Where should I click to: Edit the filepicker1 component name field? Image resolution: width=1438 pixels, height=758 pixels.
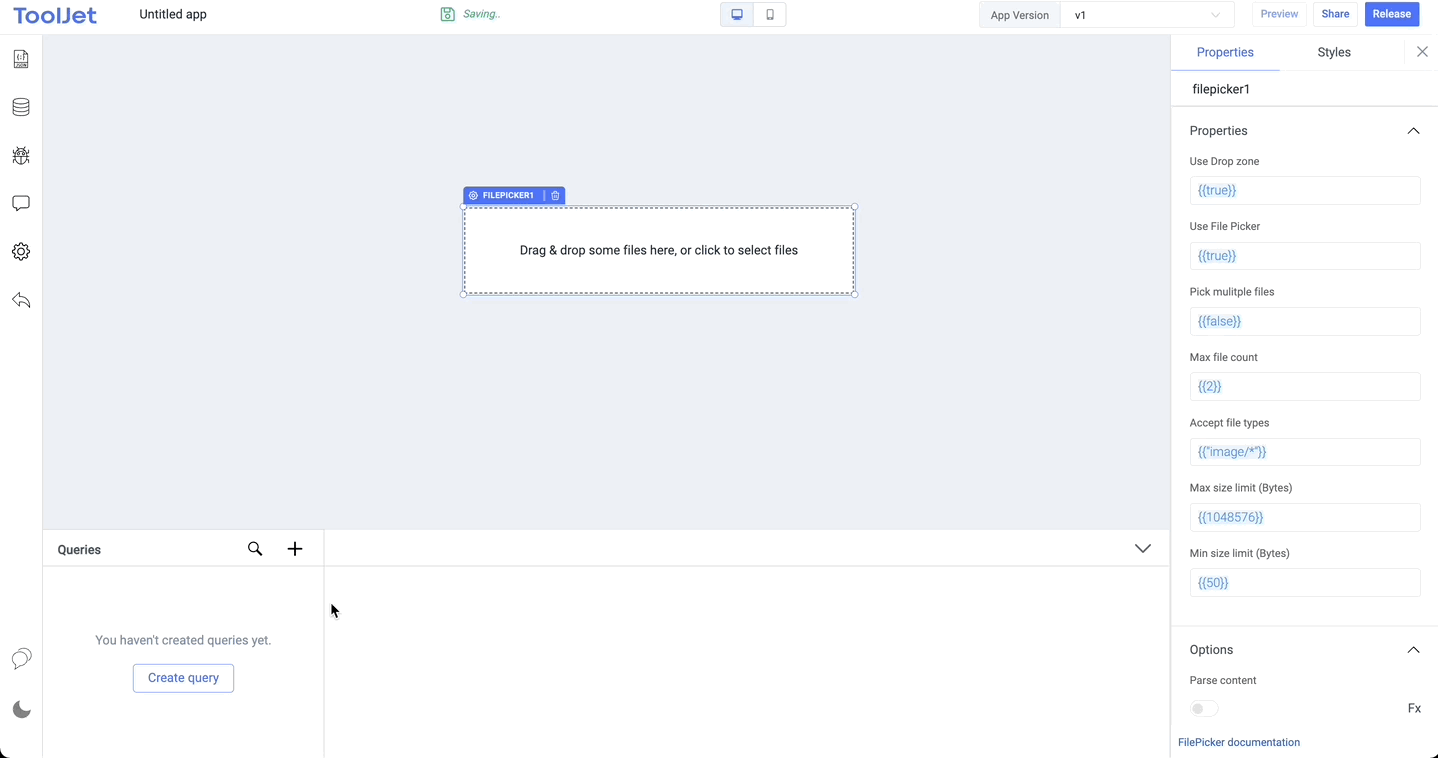click(x=1305, y=89)
